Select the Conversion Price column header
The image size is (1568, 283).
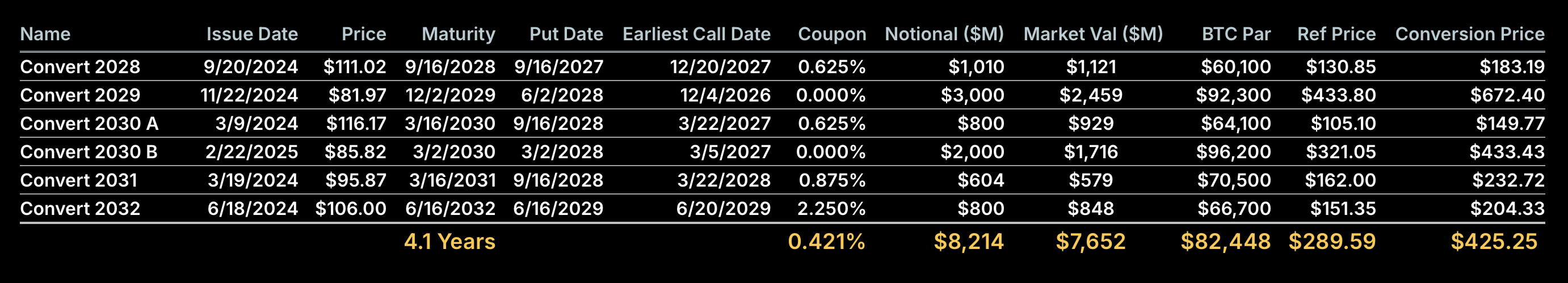[x=1469, y=34]
